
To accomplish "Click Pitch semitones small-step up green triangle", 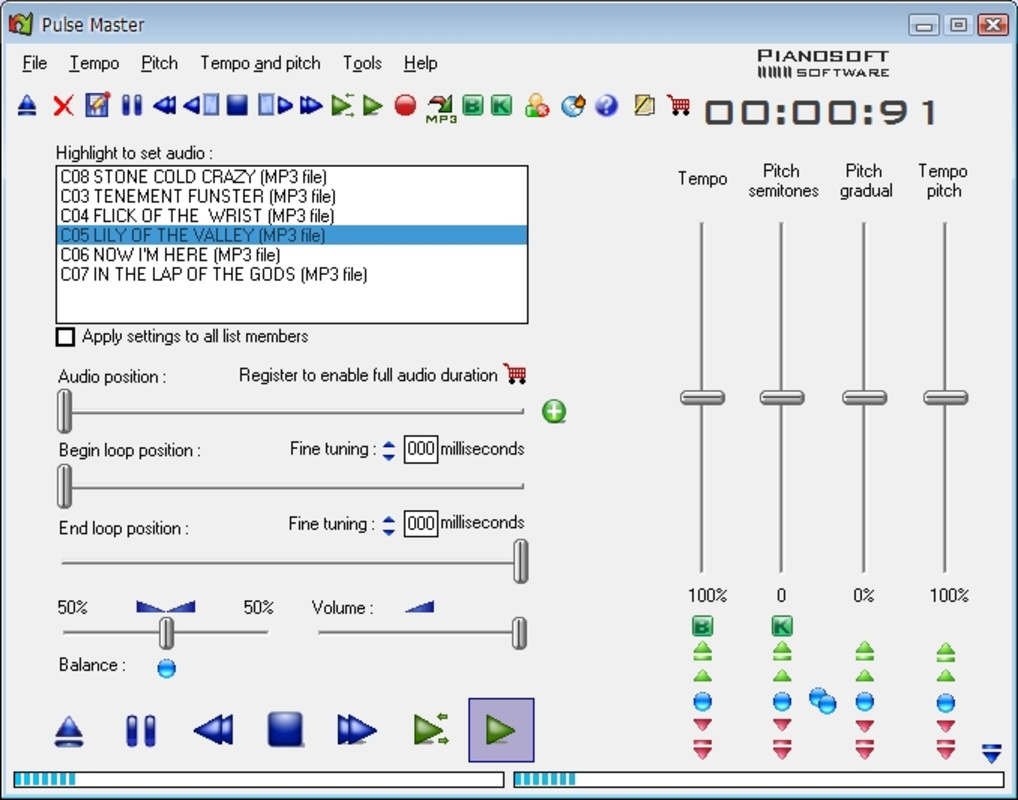I will (x=782, y=676).
